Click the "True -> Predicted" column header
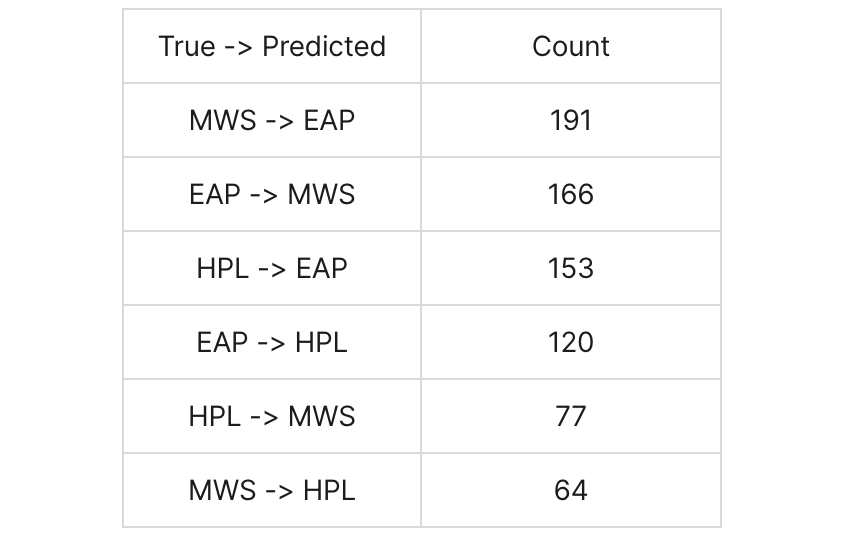Screen dimensions: 846x535 [272, 46]
